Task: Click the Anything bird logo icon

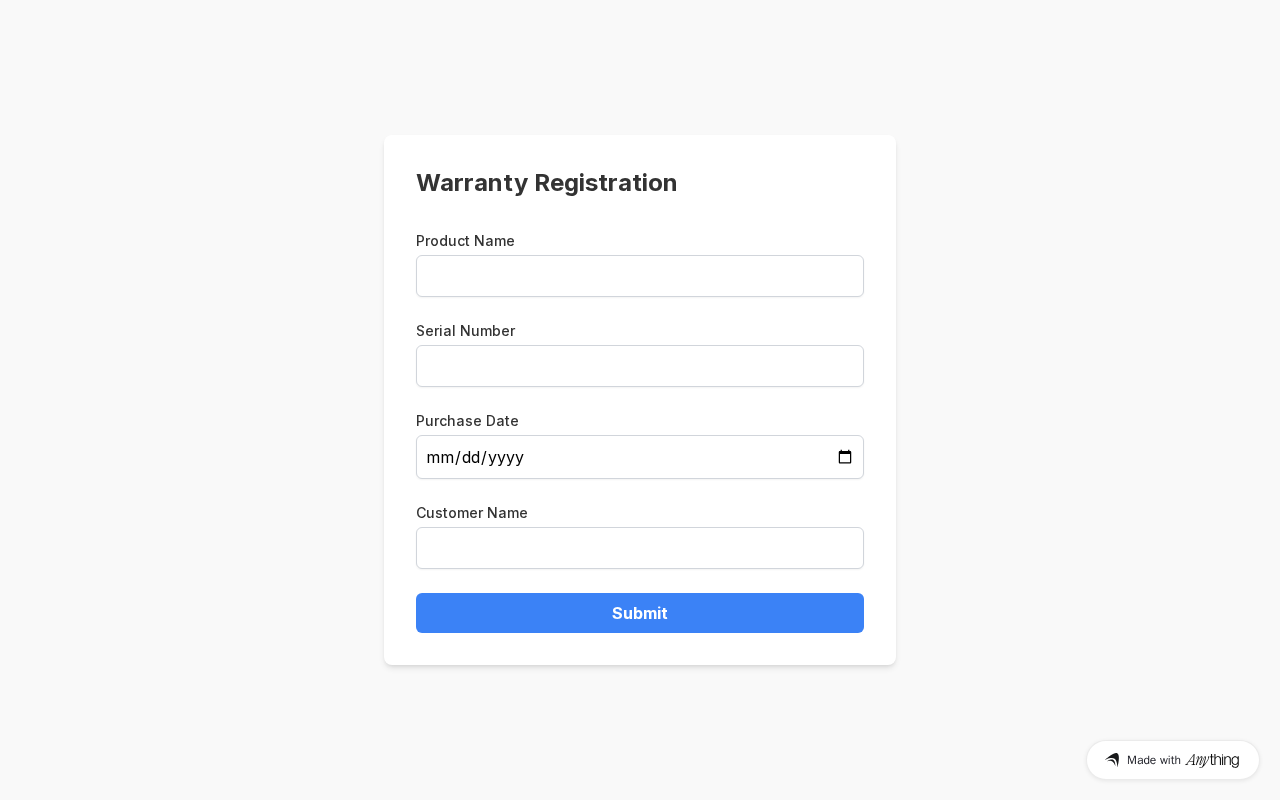Action: (1112, 760)
